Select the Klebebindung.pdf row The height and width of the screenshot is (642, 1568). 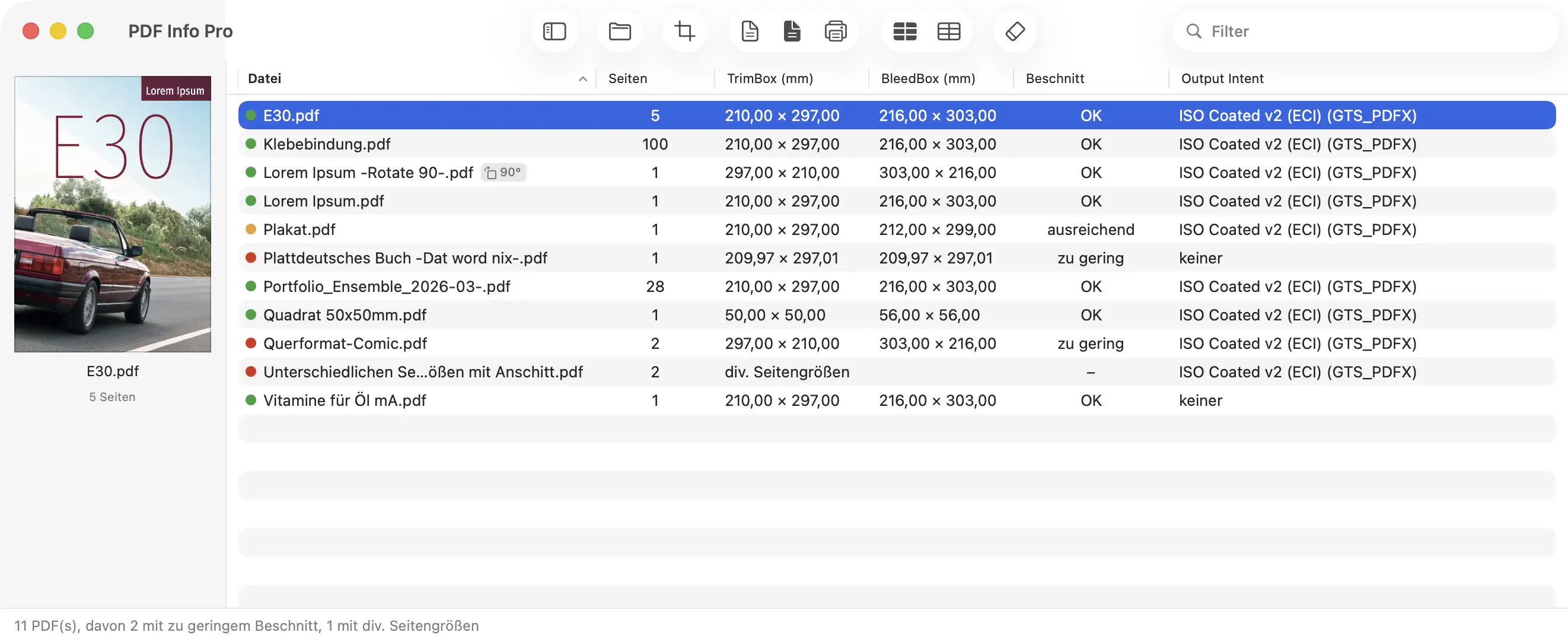(x=897, y=144)
